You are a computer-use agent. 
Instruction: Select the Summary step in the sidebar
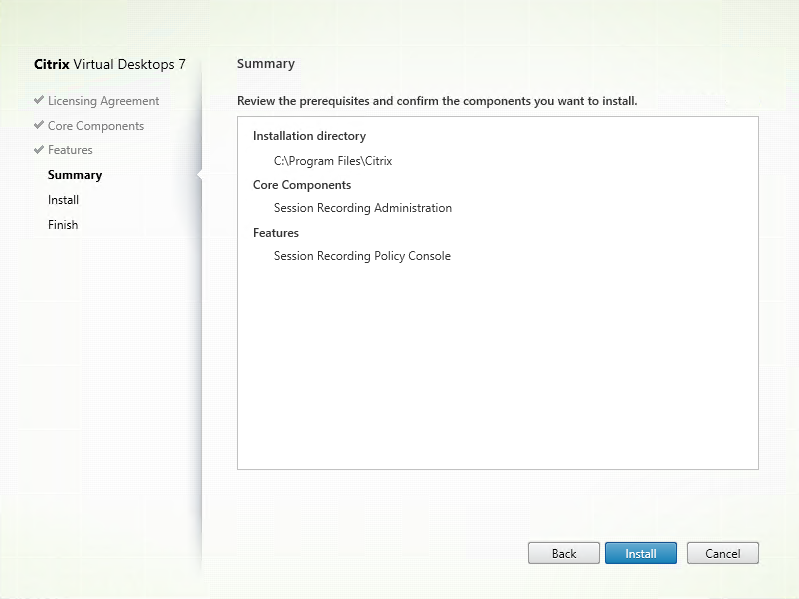(75, 175)
